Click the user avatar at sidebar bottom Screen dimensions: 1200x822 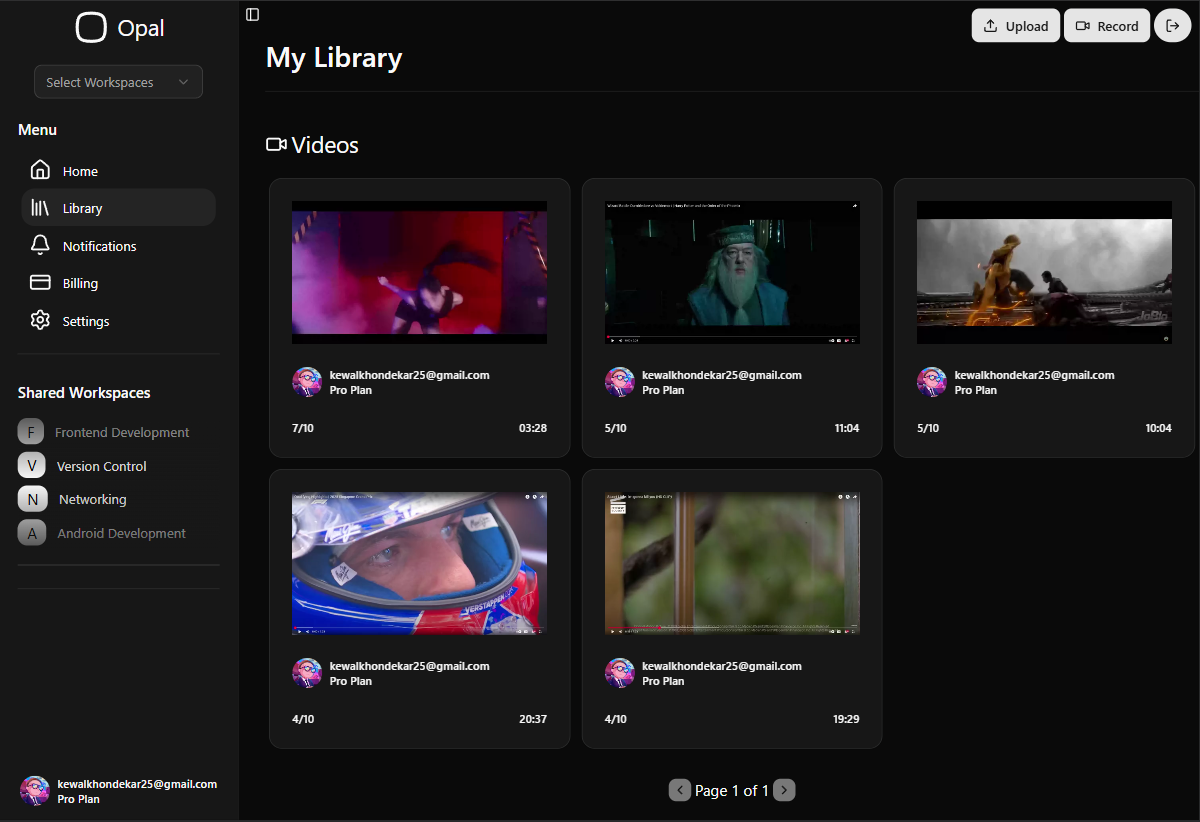35,791
